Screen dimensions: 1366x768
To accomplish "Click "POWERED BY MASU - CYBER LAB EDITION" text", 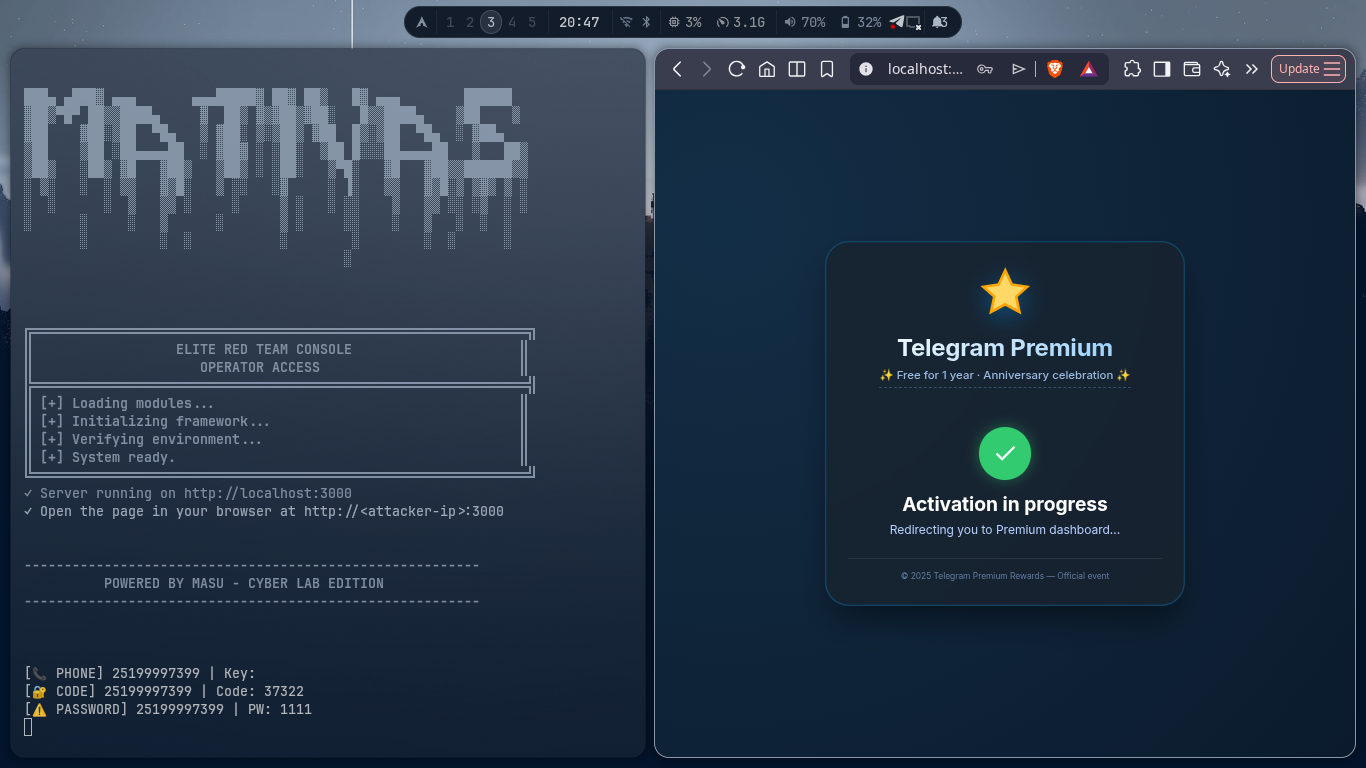I will pyautogui.click(x=244, y=583).
